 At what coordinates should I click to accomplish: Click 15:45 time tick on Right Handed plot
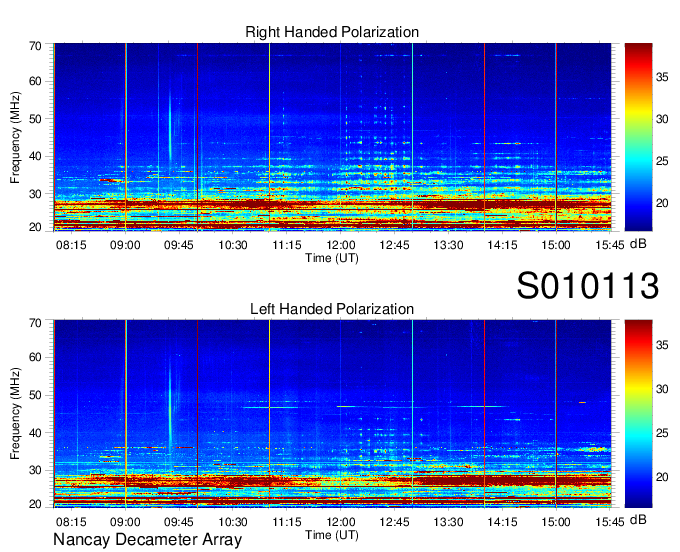pos(610,245)
